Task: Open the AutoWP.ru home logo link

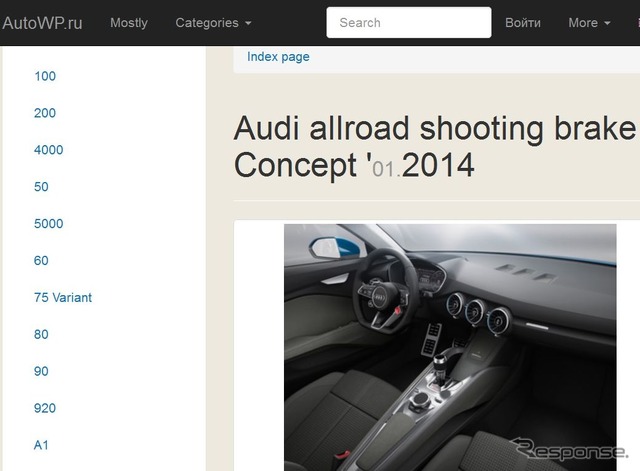Action: click(x=42, y=23)
